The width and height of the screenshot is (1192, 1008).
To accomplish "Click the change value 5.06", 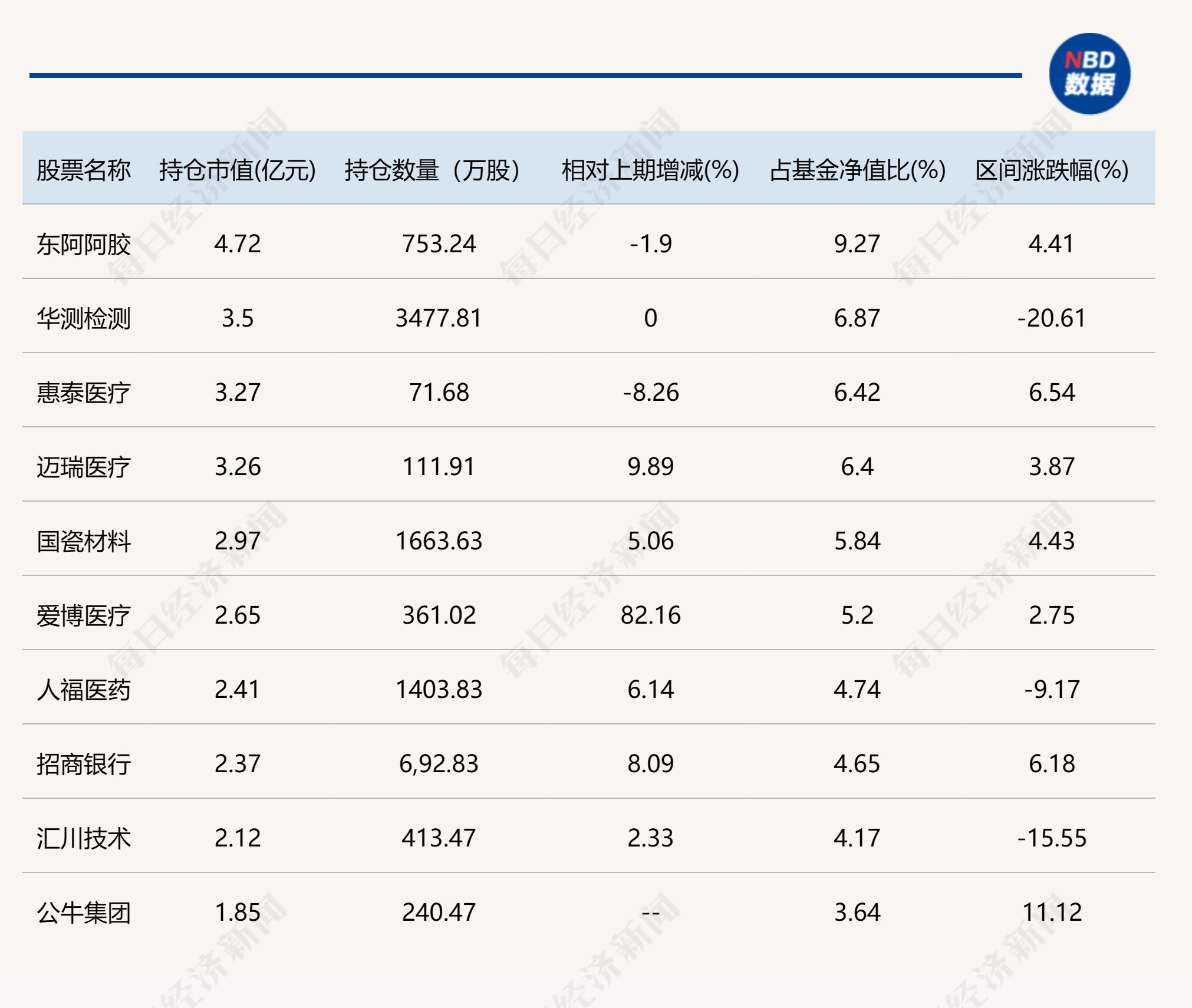I will (x=651, y=541).
